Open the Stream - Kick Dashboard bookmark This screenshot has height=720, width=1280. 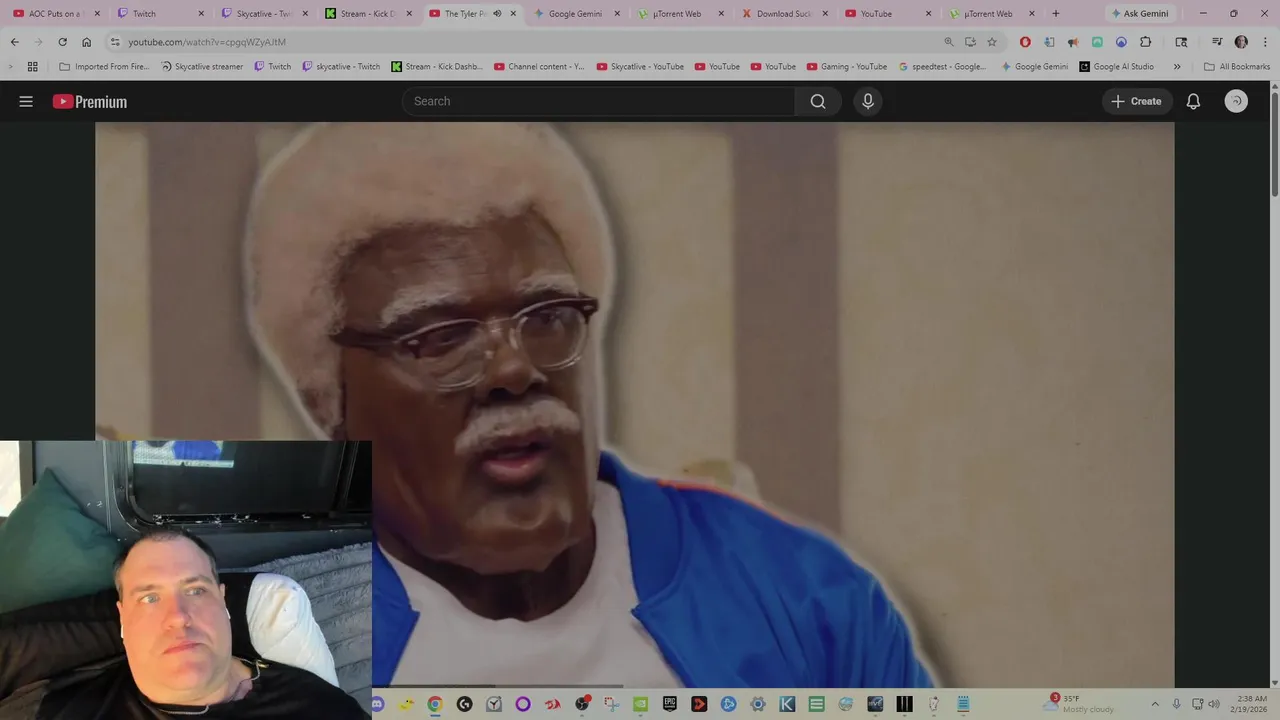tap(436, 67)
